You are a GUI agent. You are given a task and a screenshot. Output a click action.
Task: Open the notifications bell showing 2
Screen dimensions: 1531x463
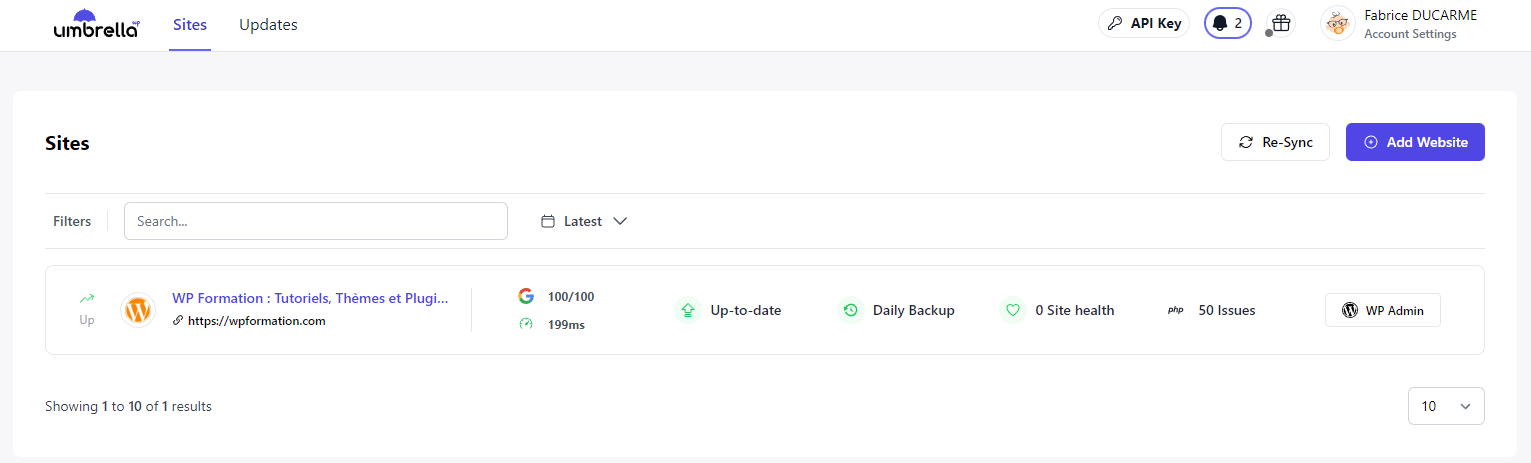pyautogui.click(x=1227, y=23)
